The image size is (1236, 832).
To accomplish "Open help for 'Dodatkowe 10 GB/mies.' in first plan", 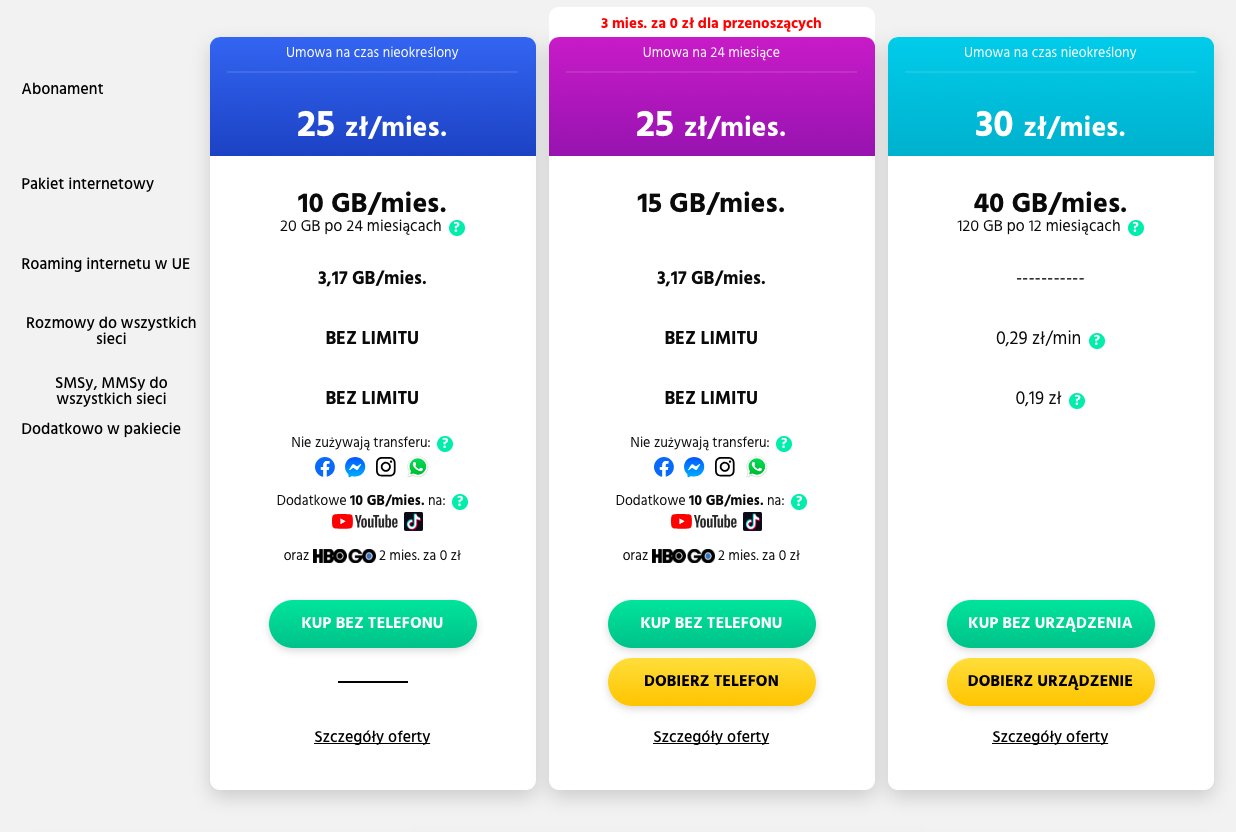I will tap(460, 501).
